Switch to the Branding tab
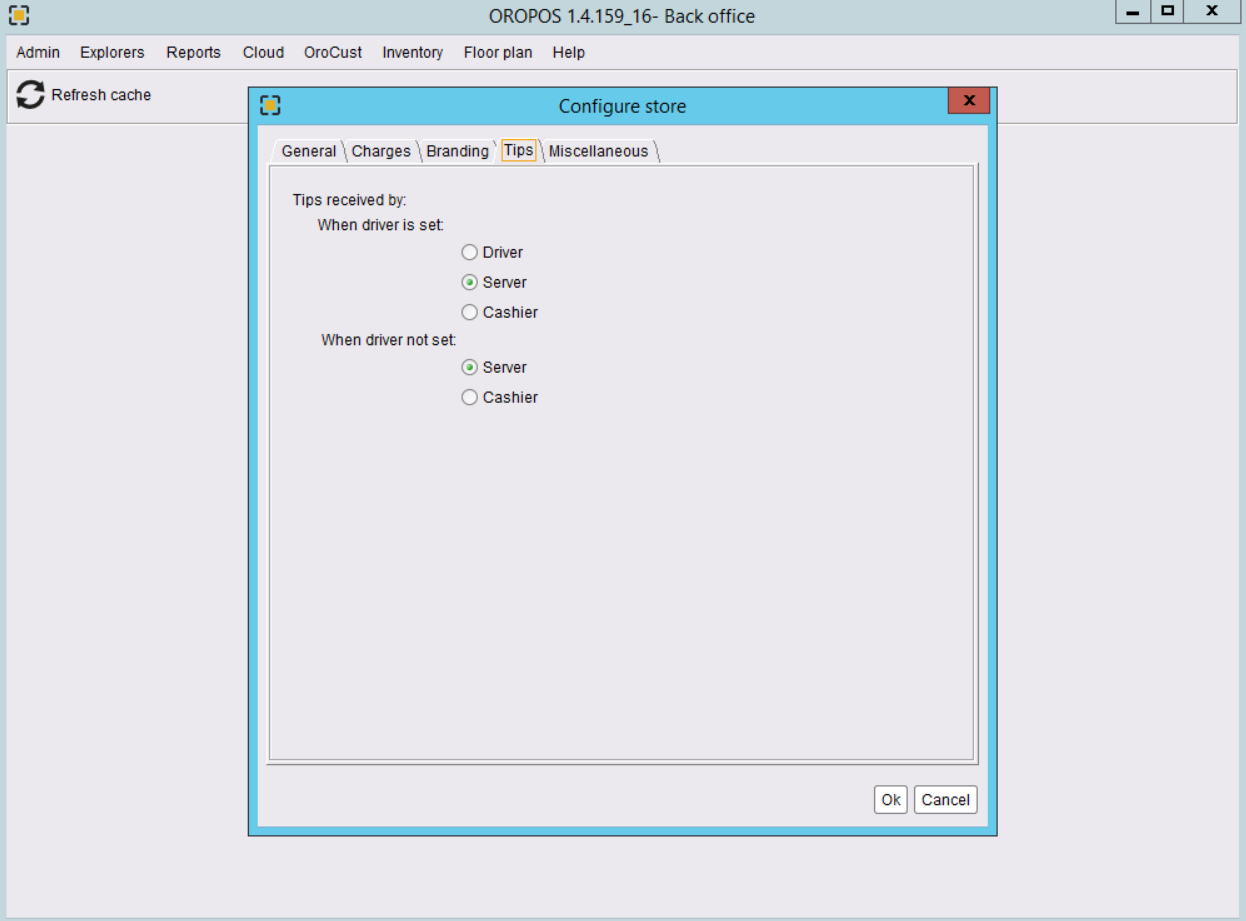The height and width of the screenshot is (921, 1246). tap(457, 151)
